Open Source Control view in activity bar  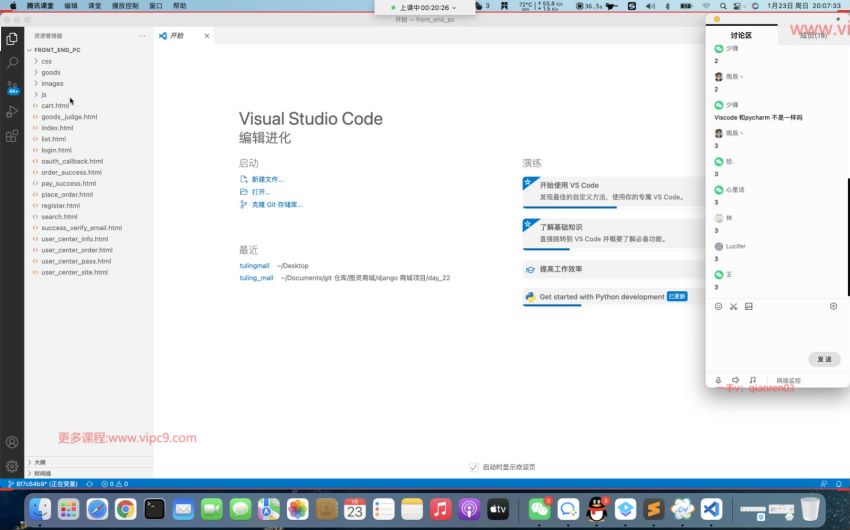(x=12, y=88)
